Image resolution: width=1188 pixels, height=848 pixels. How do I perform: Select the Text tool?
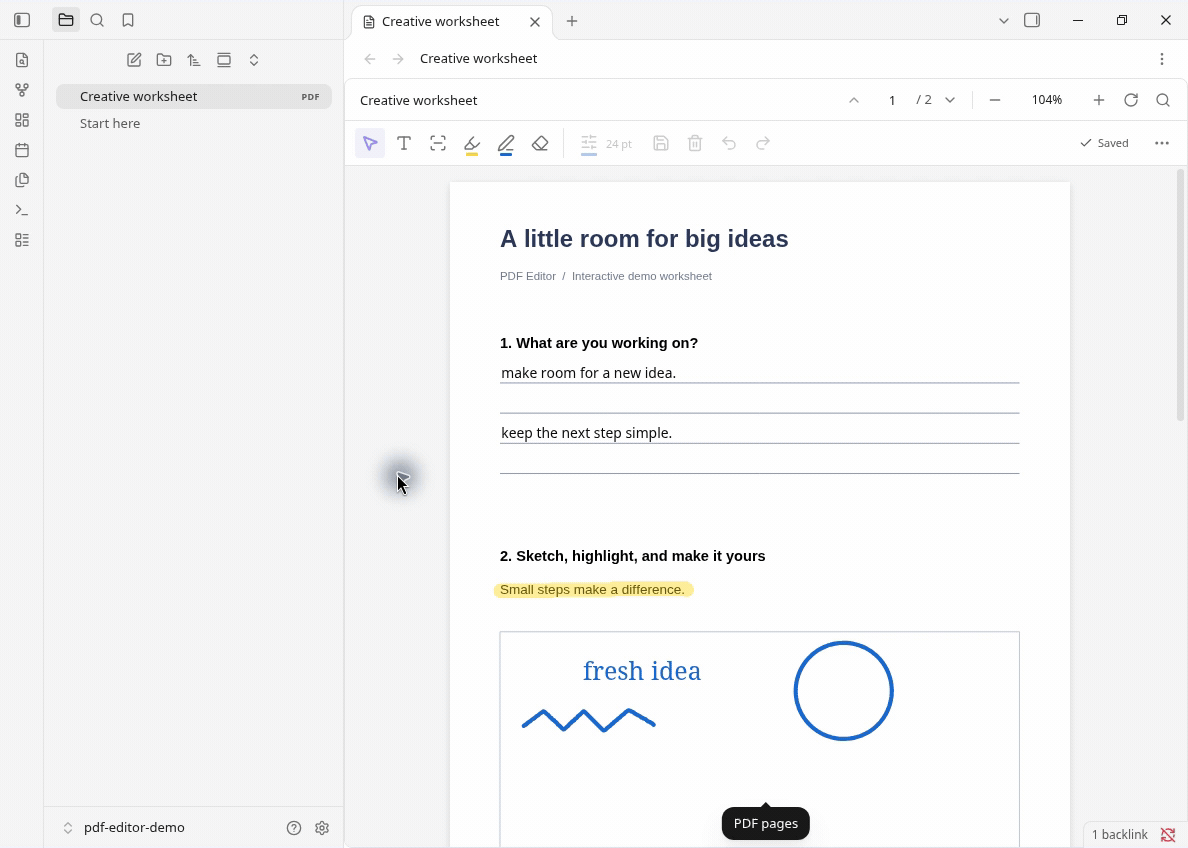[404, 143]
